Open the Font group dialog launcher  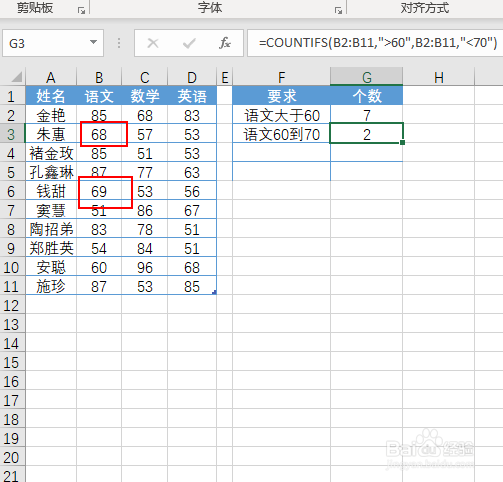(x=338, y=11)
